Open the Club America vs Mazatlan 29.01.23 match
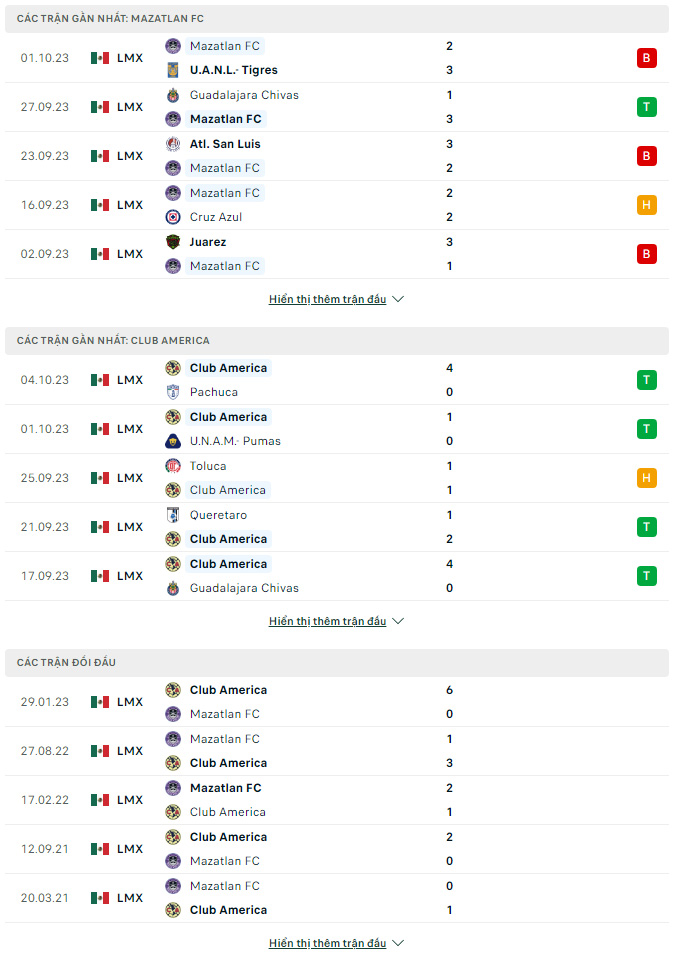 pos(337,702)
